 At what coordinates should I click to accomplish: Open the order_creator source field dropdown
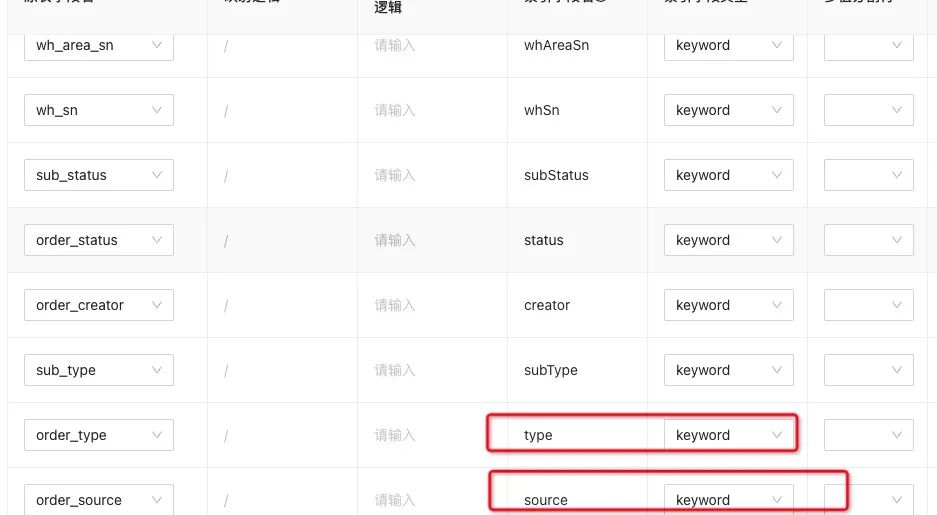[98, 305]
